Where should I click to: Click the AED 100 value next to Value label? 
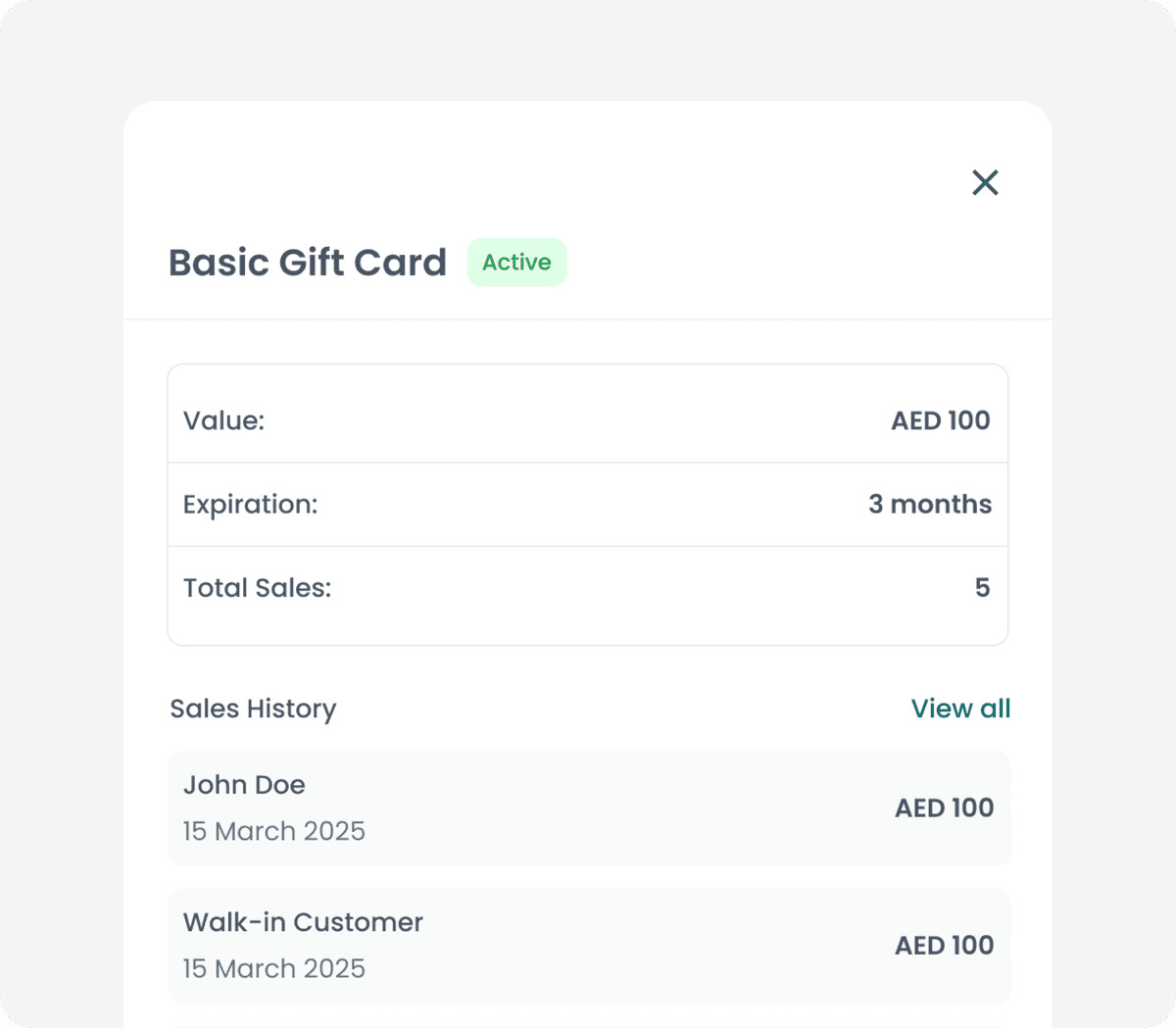click(940, 419)
